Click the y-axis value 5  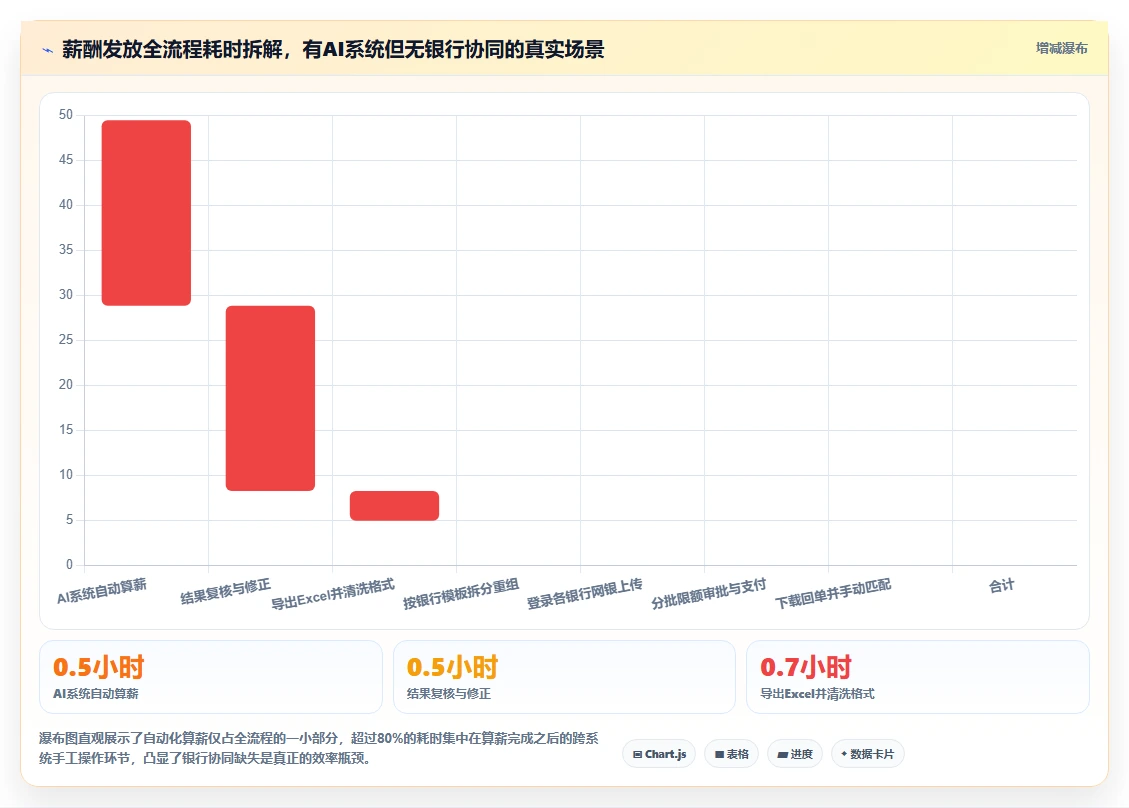coord(70,520)
